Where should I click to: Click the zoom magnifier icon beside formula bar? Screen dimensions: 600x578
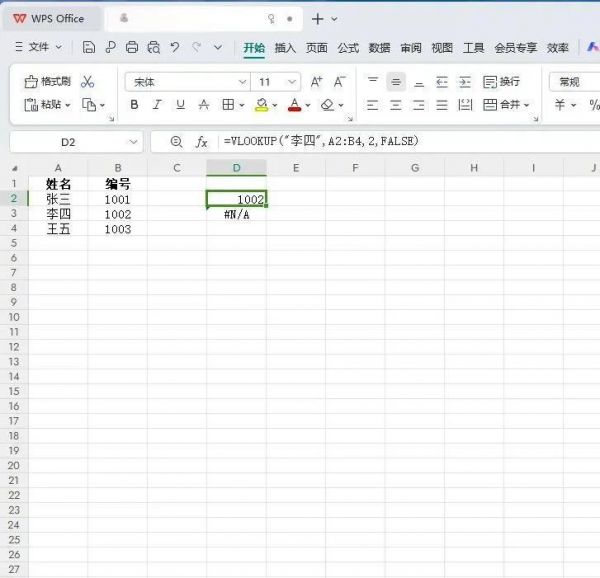(x=177, y=142)
